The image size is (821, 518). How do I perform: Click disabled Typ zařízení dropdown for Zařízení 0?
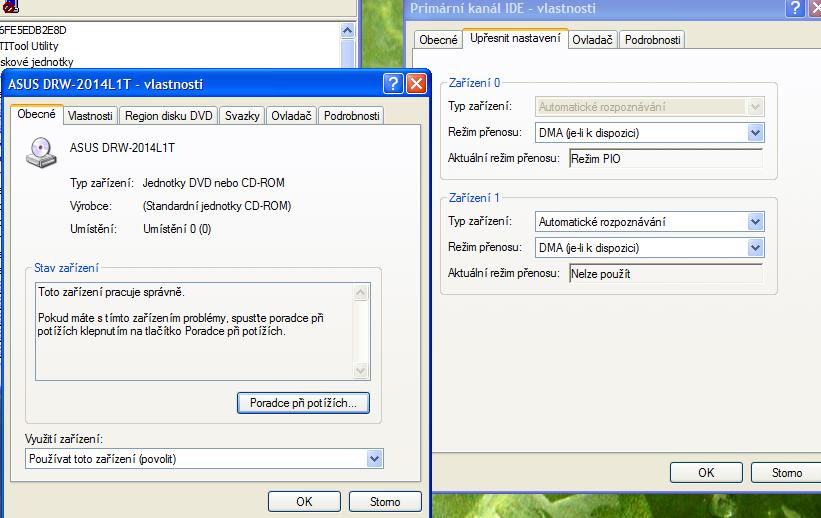(x=649, y=107)
